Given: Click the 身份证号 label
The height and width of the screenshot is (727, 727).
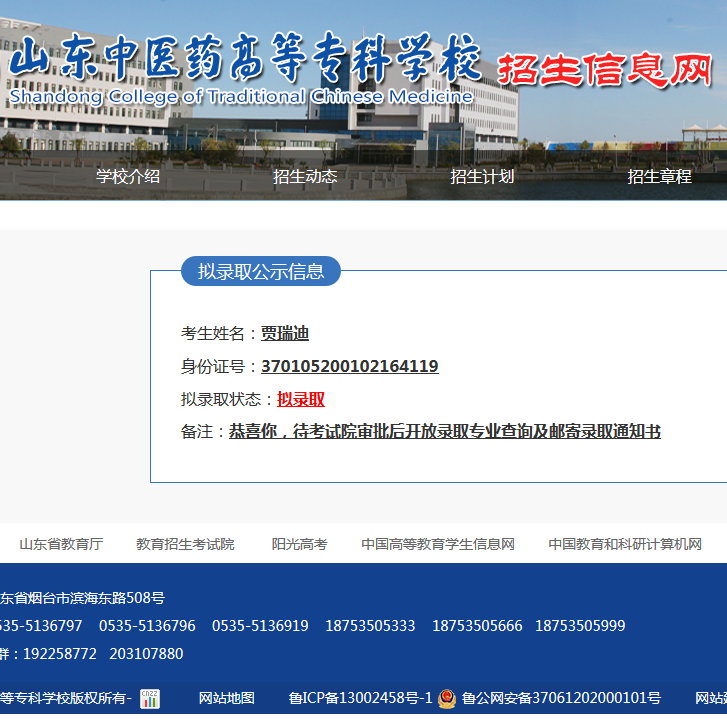Looking at the screenshot, I should point(212,366).
